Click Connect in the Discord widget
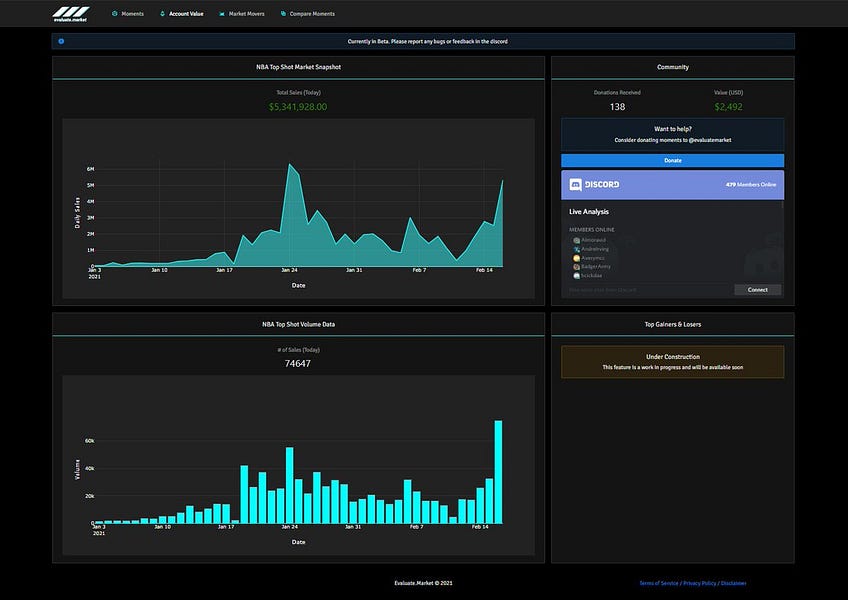This screenshot has height=600, width=848. point(757,289)
